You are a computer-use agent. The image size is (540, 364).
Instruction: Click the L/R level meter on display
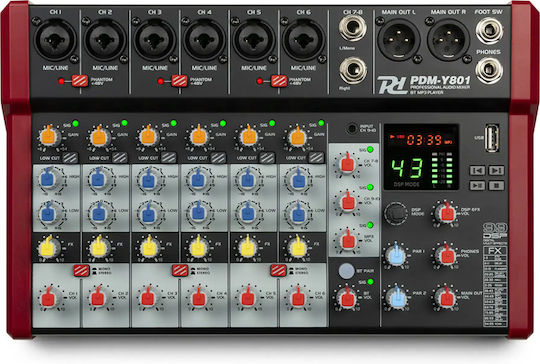point(442,169)
